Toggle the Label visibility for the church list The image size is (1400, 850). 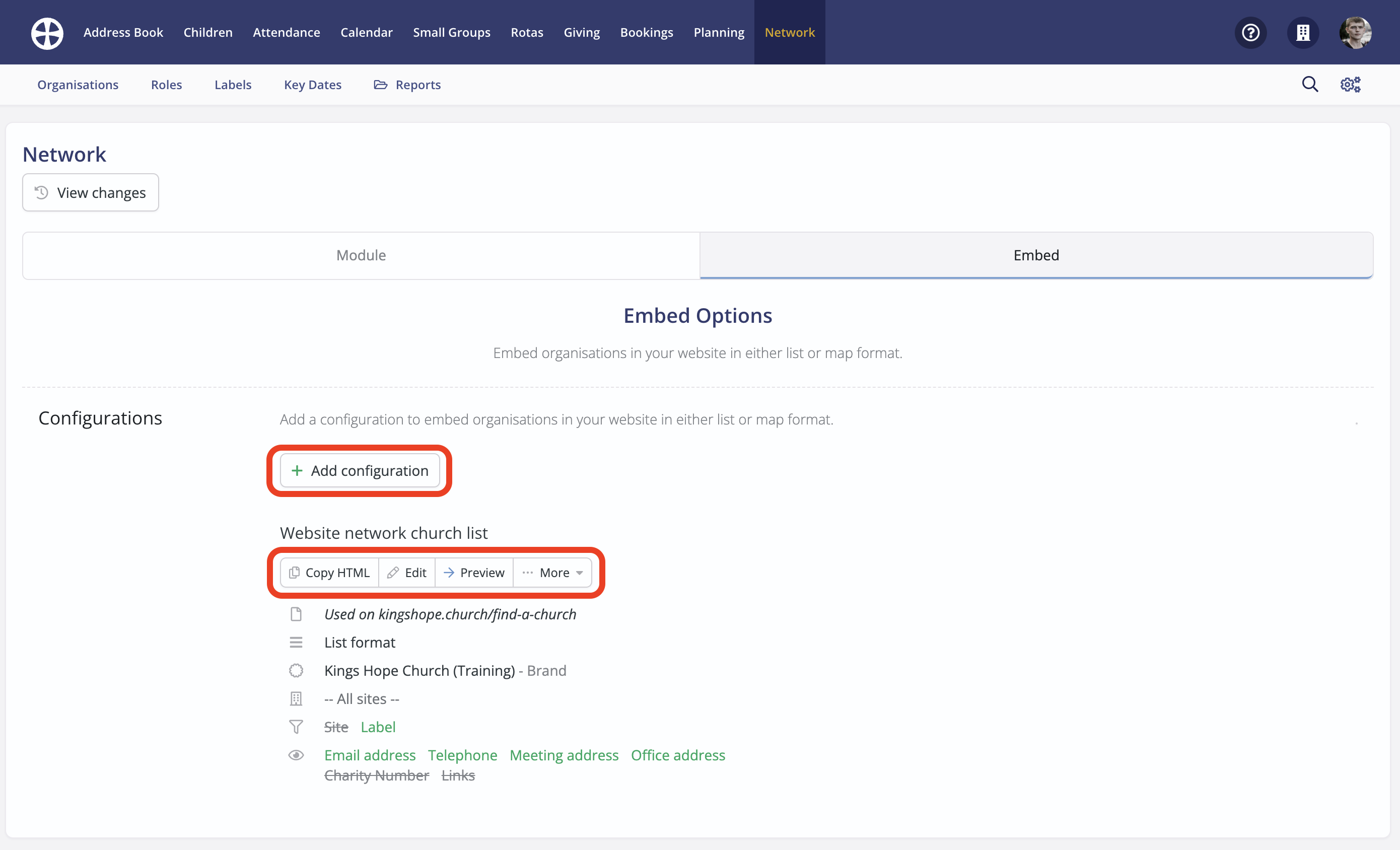tap(378, 727)
